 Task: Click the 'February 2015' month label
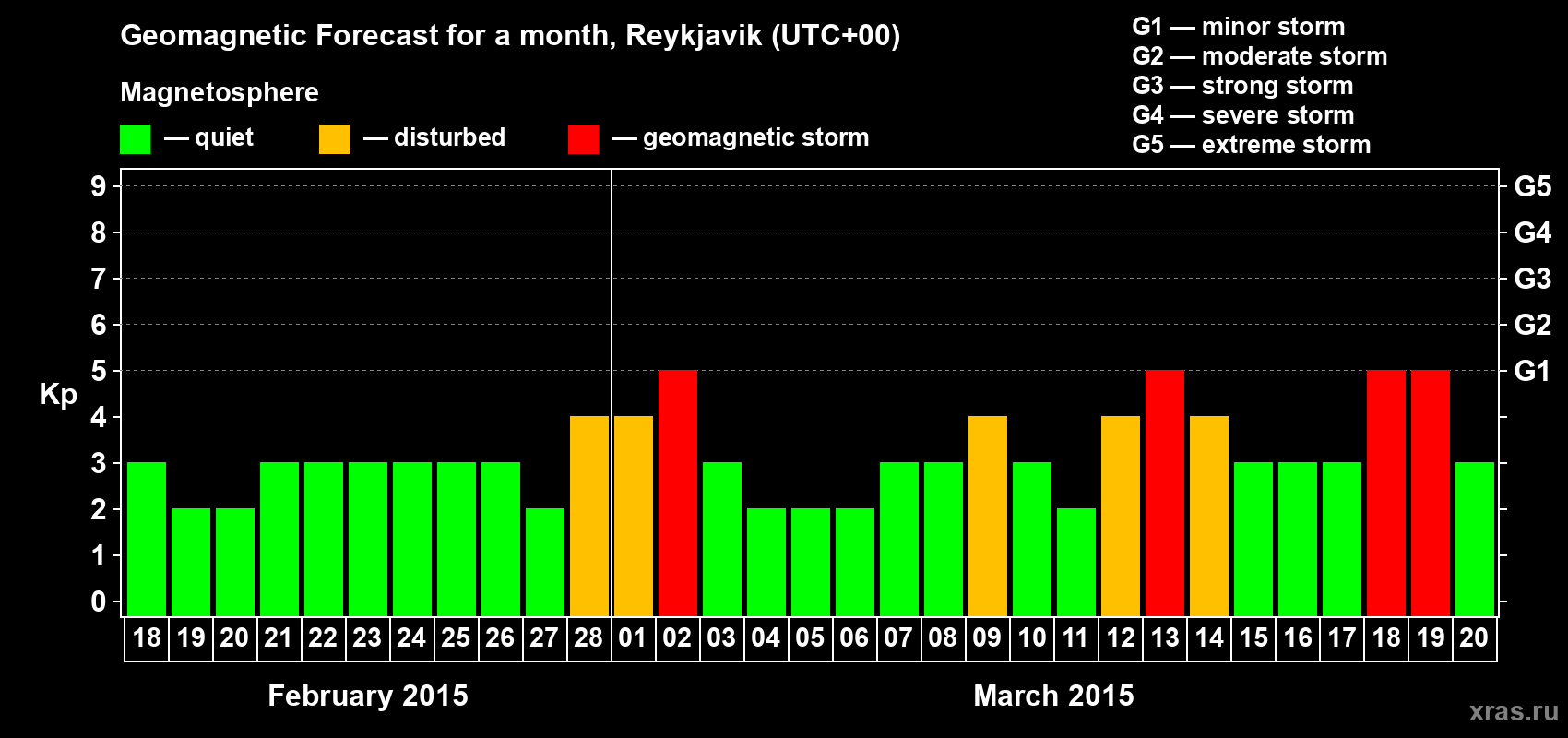tap(368, 695)
